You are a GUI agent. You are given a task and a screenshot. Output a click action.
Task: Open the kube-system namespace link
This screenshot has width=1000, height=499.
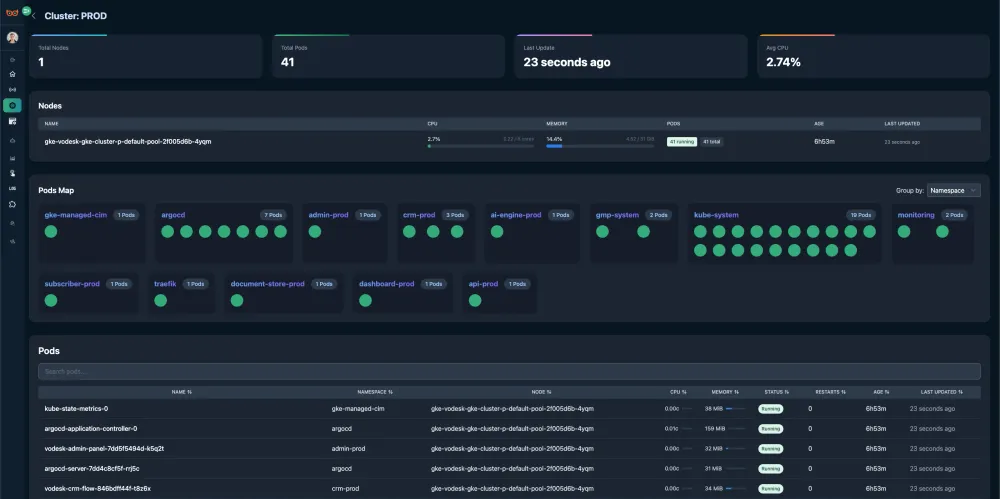pyautogui.click(x=716, y=215)
